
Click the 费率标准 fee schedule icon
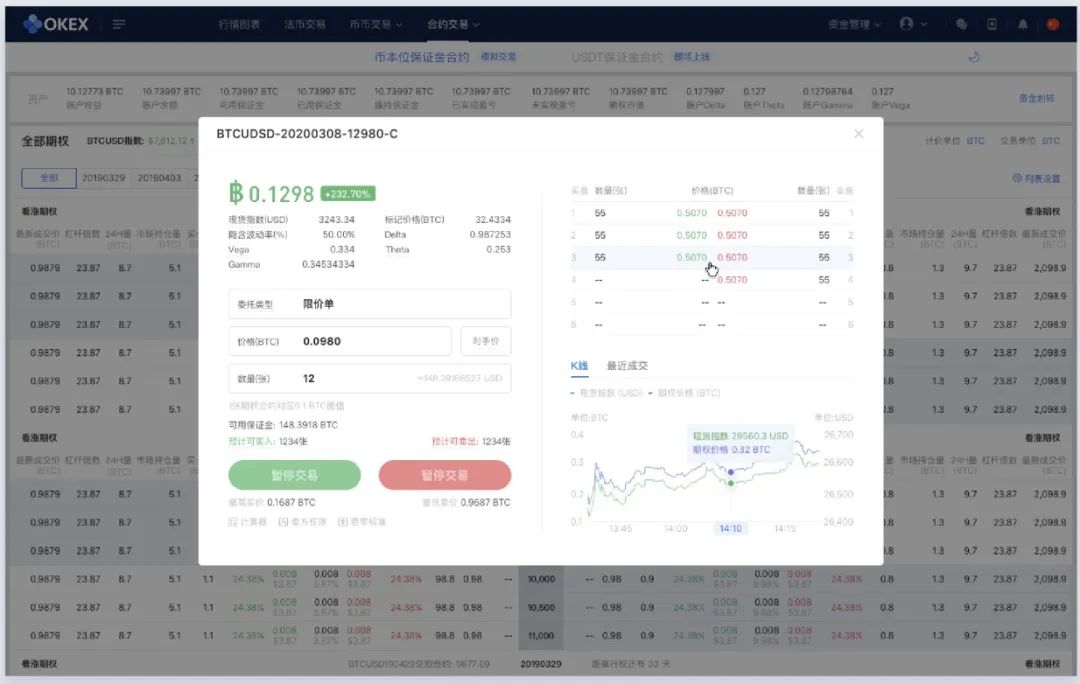[x=361, y=522]
